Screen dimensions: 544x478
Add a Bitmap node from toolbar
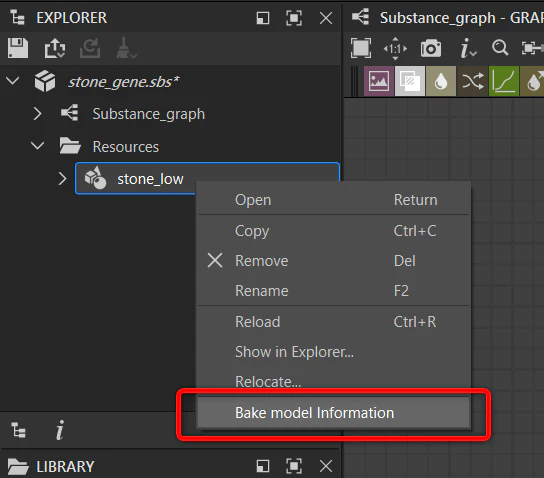coord(379,81)
